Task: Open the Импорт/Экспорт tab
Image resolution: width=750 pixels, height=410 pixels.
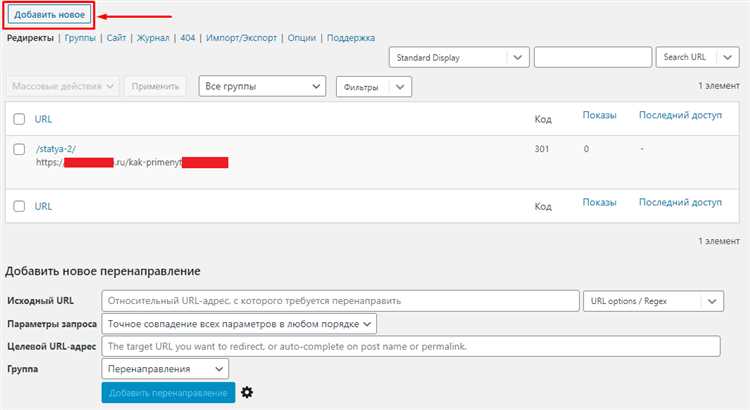Action: (241, 38)
